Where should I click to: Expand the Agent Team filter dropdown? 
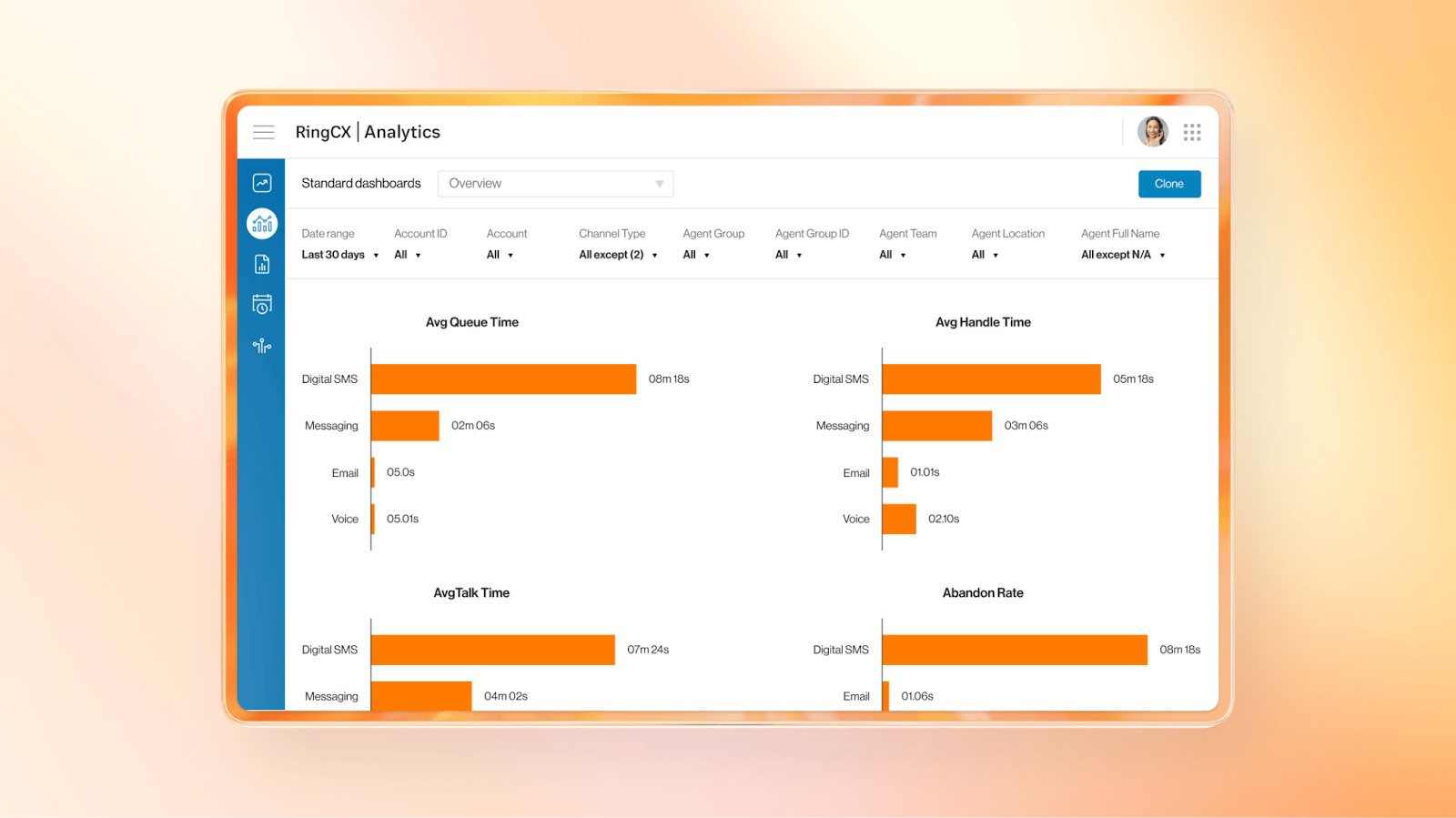[x=892, y=256]
